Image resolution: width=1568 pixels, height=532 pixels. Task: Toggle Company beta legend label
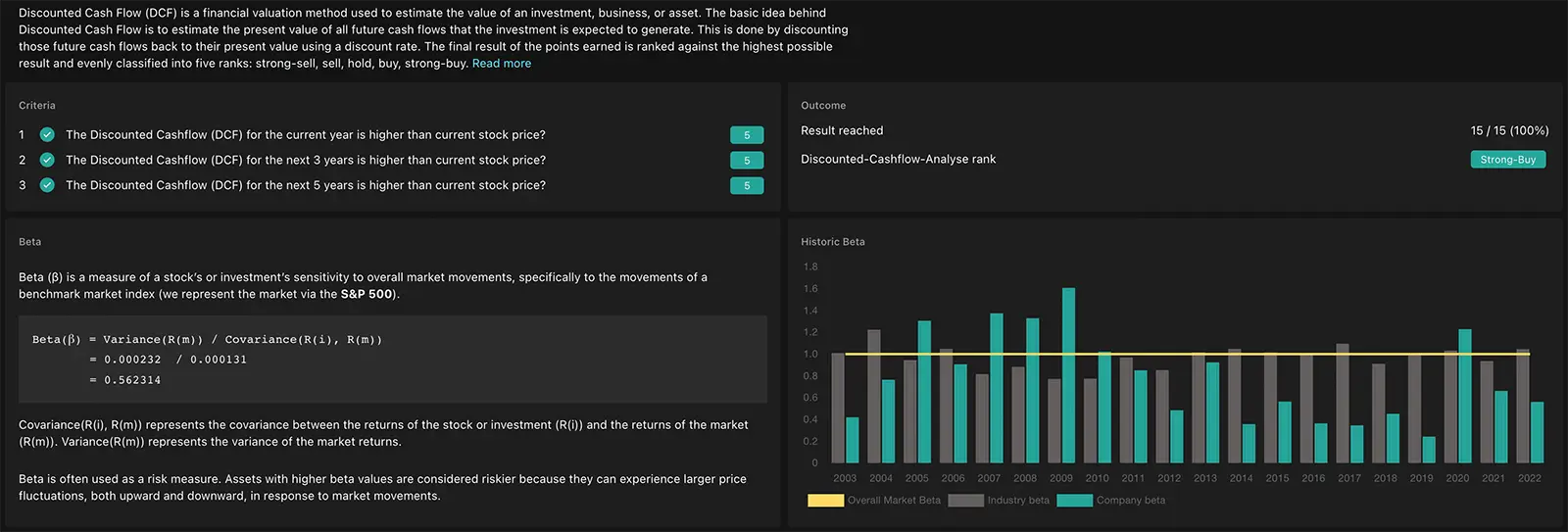coord(1131,501)
